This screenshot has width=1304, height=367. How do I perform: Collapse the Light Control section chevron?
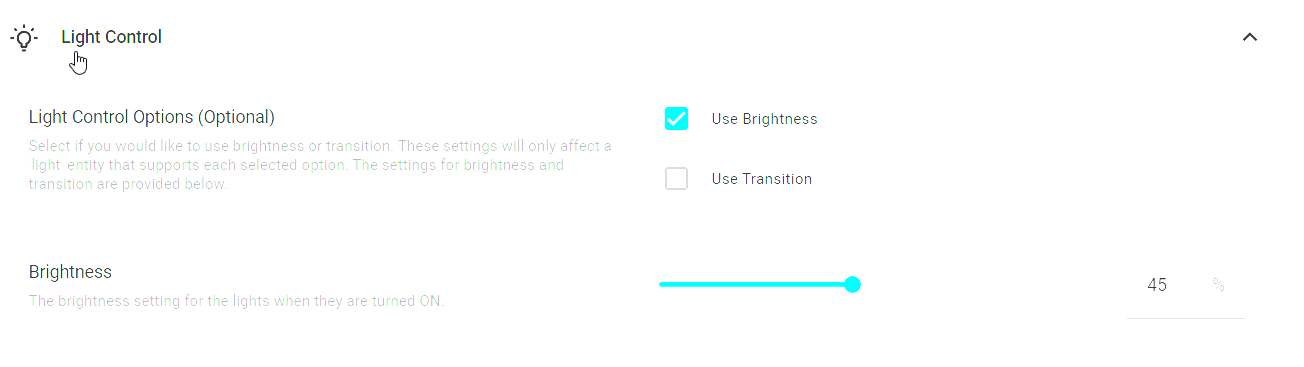1249,37
